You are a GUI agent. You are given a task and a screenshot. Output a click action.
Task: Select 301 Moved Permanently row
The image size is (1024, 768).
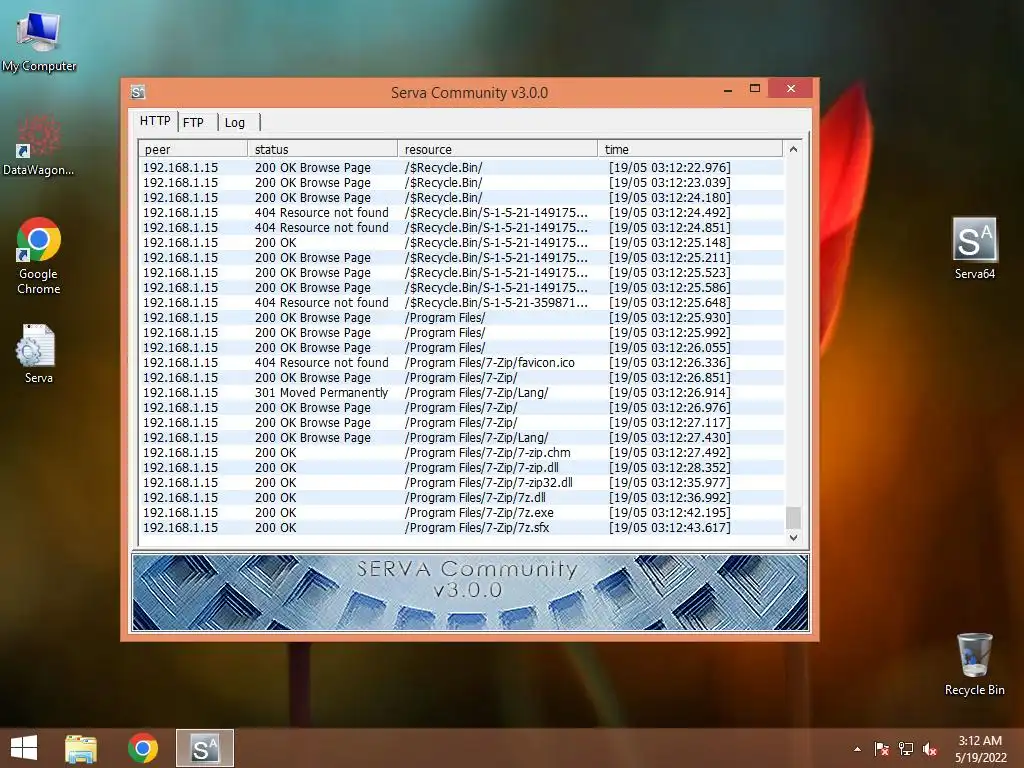click(462, 392)
